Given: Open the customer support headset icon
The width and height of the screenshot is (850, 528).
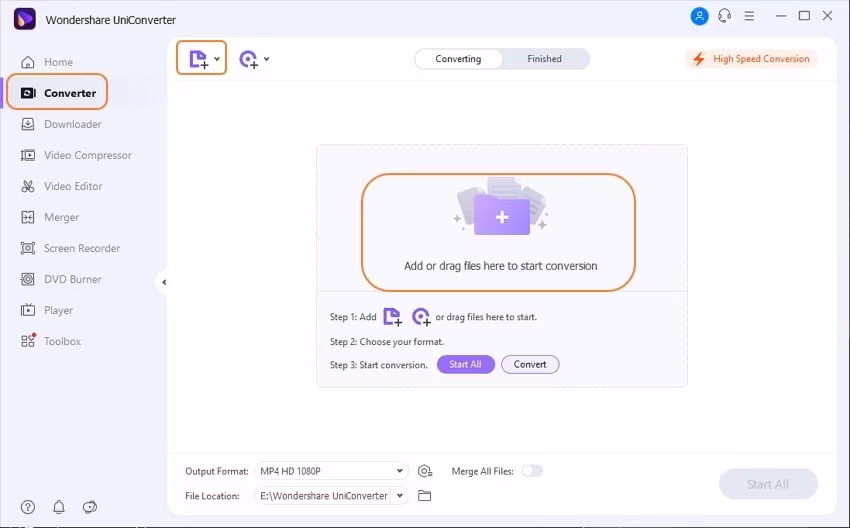Looking at the screenshot, I should (x=724, y=16).
